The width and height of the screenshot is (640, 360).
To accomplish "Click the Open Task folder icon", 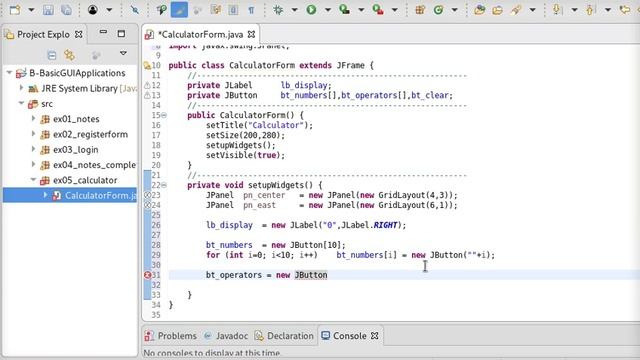I will pyautogui.click(x=498, y=10).
